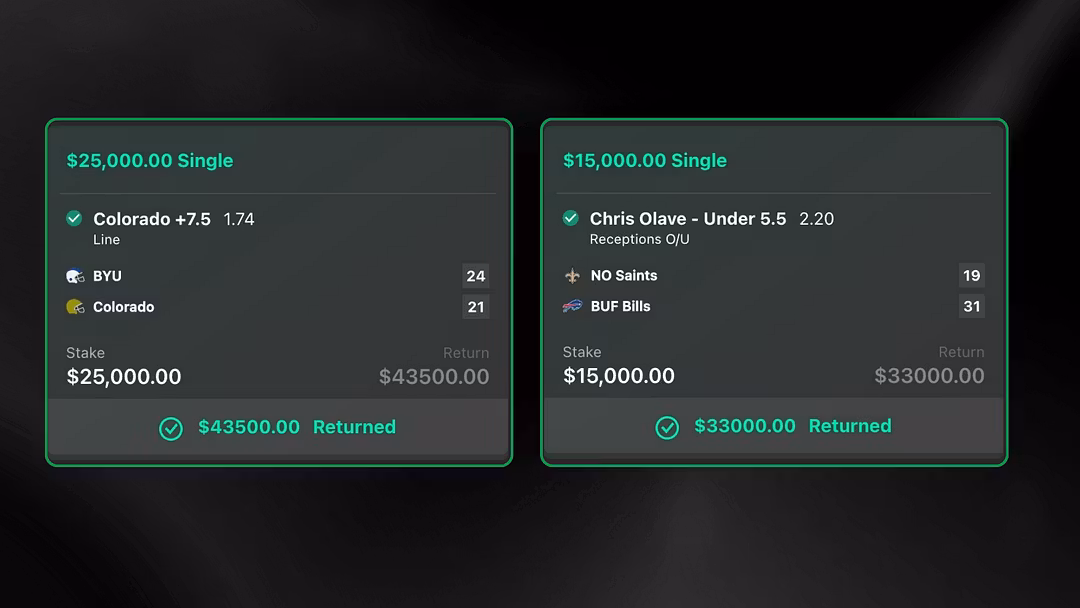Select the Colorado +7.5 selection title
The image size is (1080, 608).
(x=152, y=219)
